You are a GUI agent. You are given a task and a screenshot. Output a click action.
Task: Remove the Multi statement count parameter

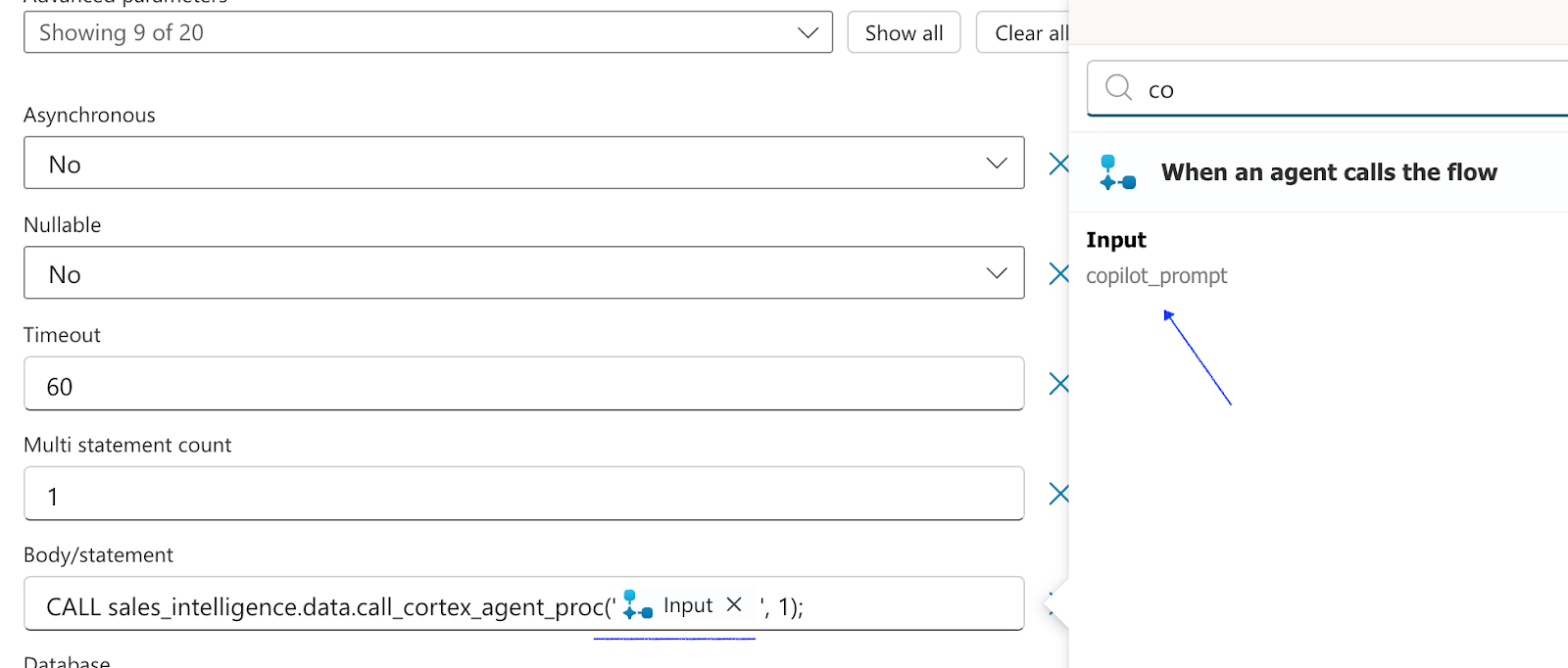(x=1058, y=494)
